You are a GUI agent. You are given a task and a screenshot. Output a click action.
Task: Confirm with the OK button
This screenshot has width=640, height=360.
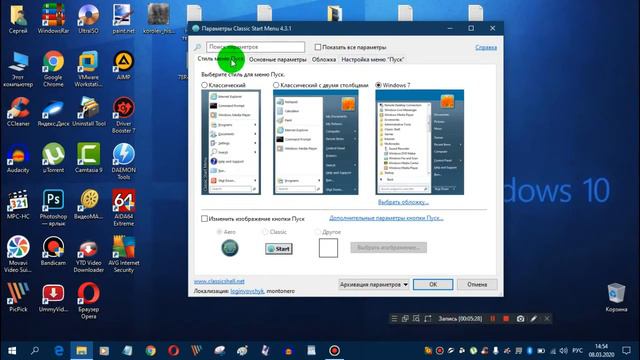[433, 284]
